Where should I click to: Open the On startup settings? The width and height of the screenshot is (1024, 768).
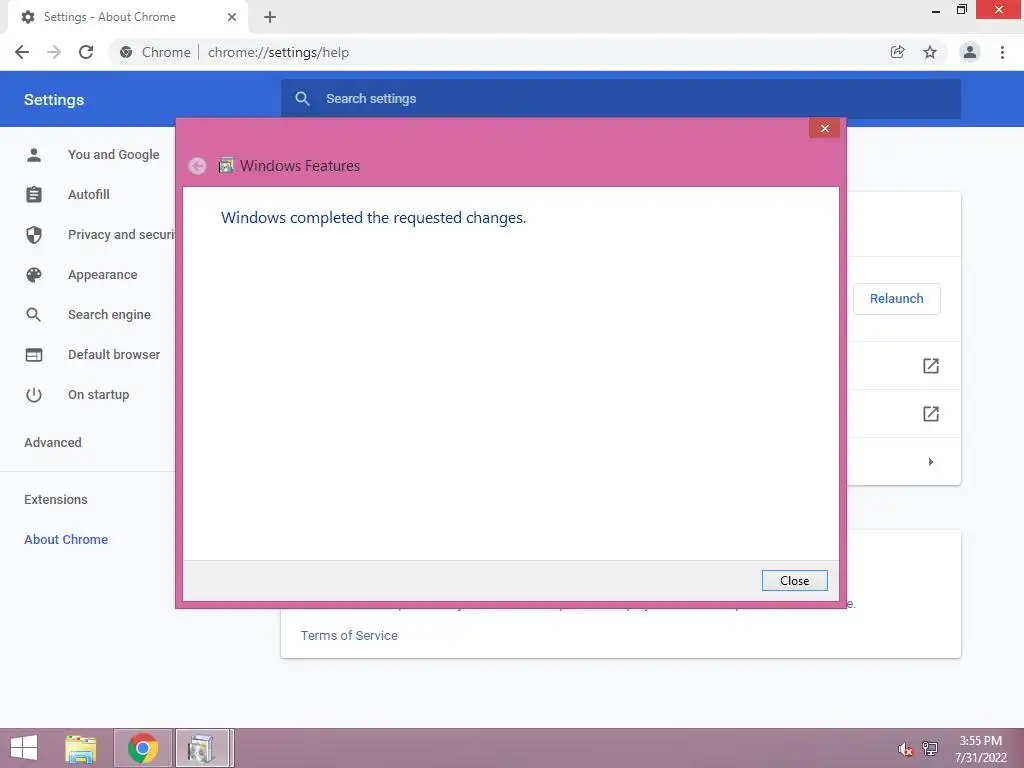pyautogui.click(x=99, y=394)
